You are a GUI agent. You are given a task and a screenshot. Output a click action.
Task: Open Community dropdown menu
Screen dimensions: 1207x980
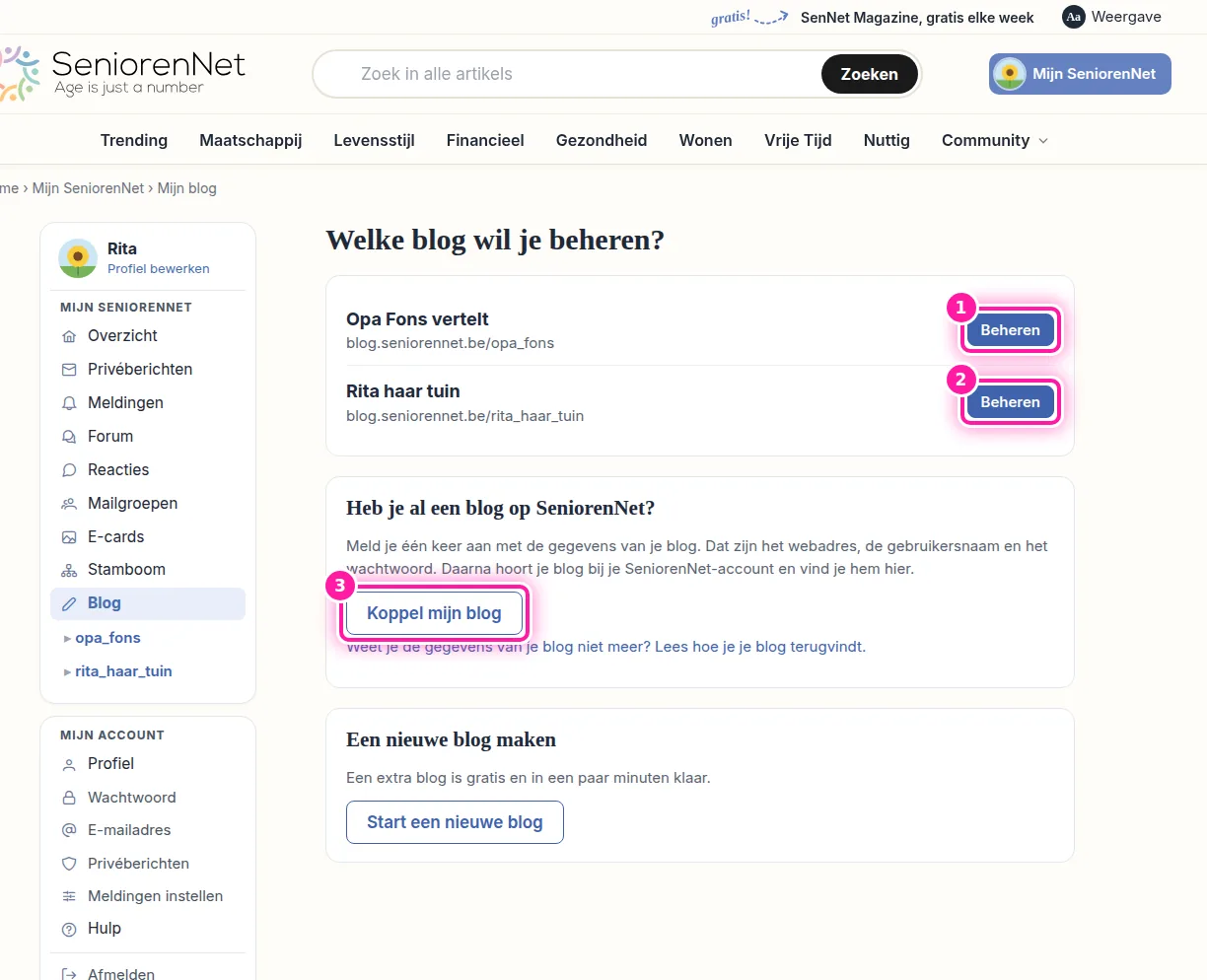tap(994, 140)
